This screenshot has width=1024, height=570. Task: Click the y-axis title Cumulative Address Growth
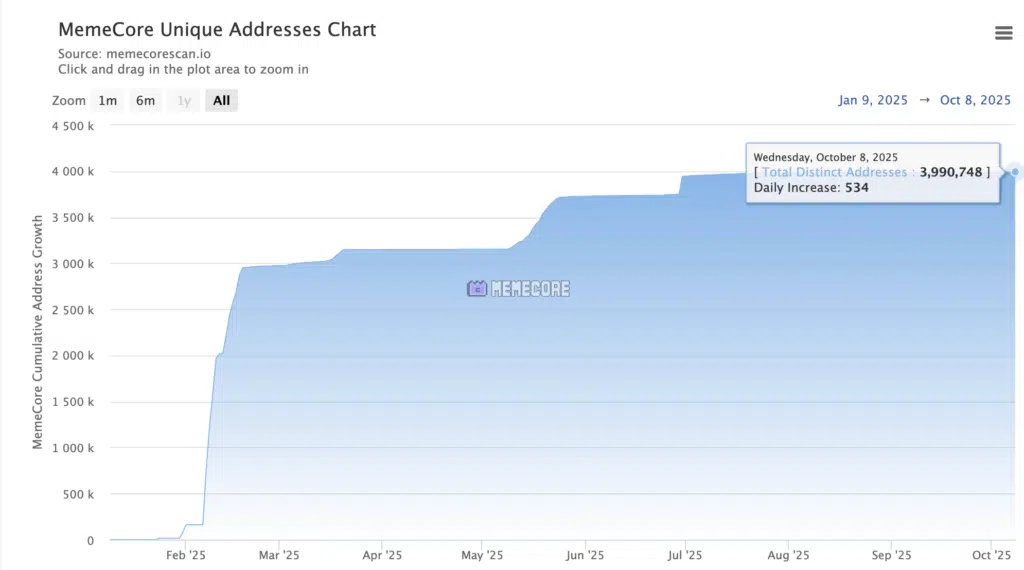tap(38, 331)
